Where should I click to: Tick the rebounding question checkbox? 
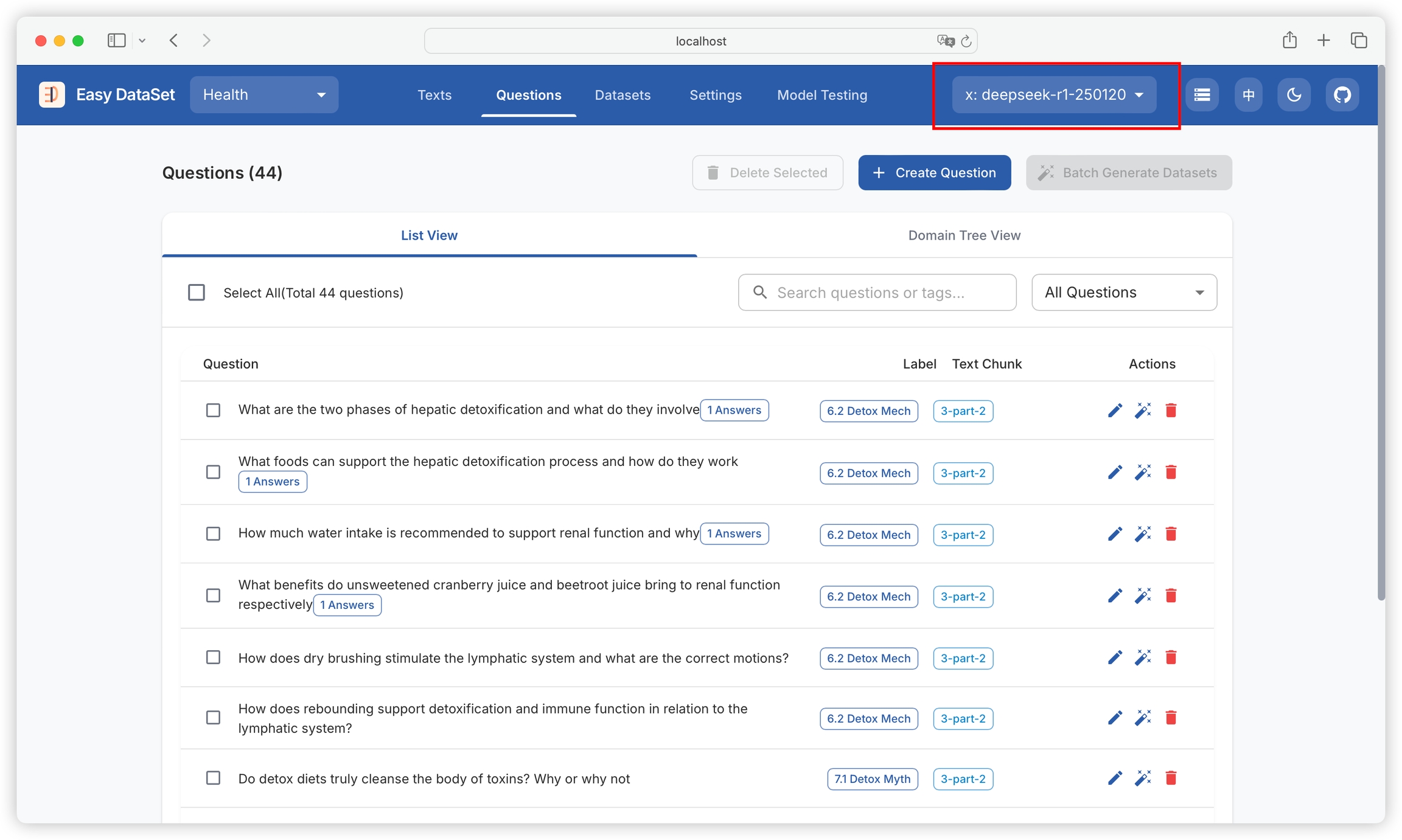tap(213, 718)
